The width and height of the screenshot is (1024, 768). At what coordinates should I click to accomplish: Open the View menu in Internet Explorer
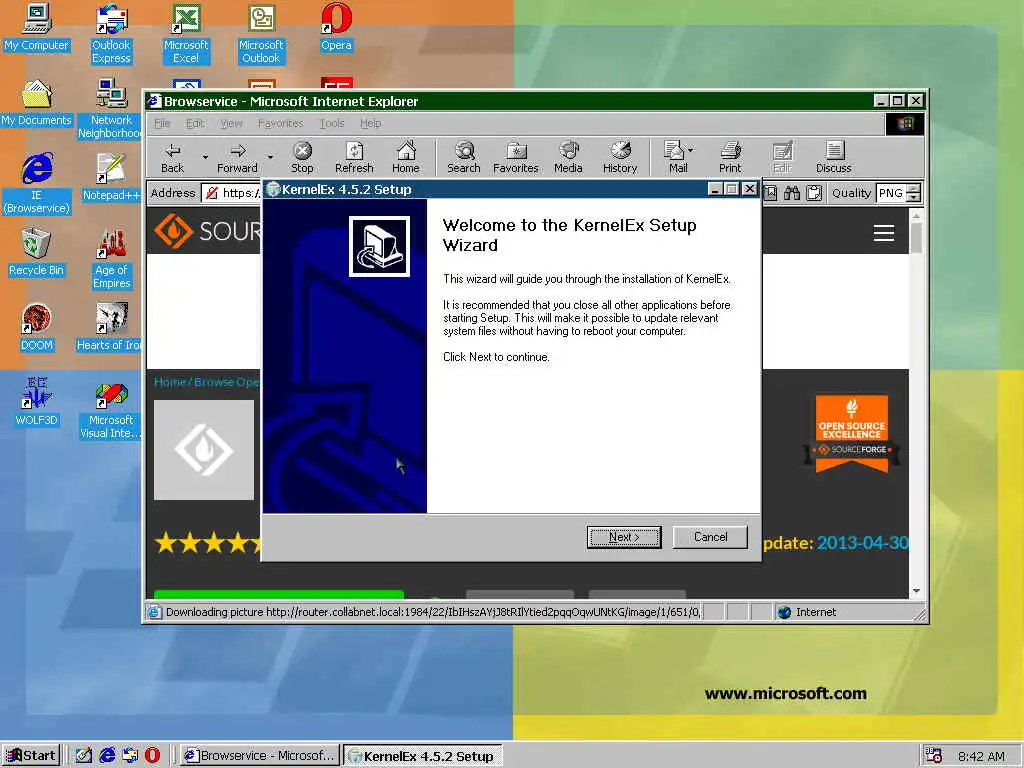231,123
